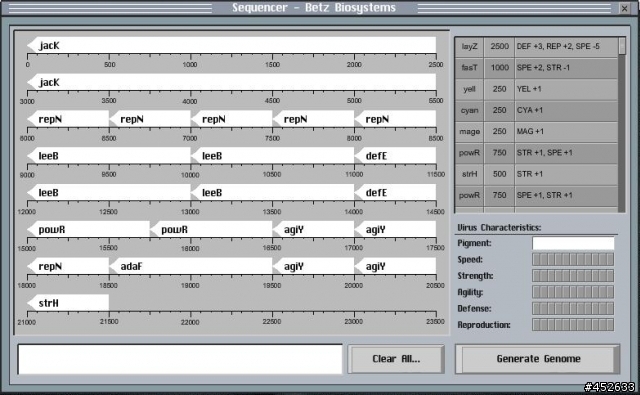Click the leeB gene block starting at 12000

point(109,192)
